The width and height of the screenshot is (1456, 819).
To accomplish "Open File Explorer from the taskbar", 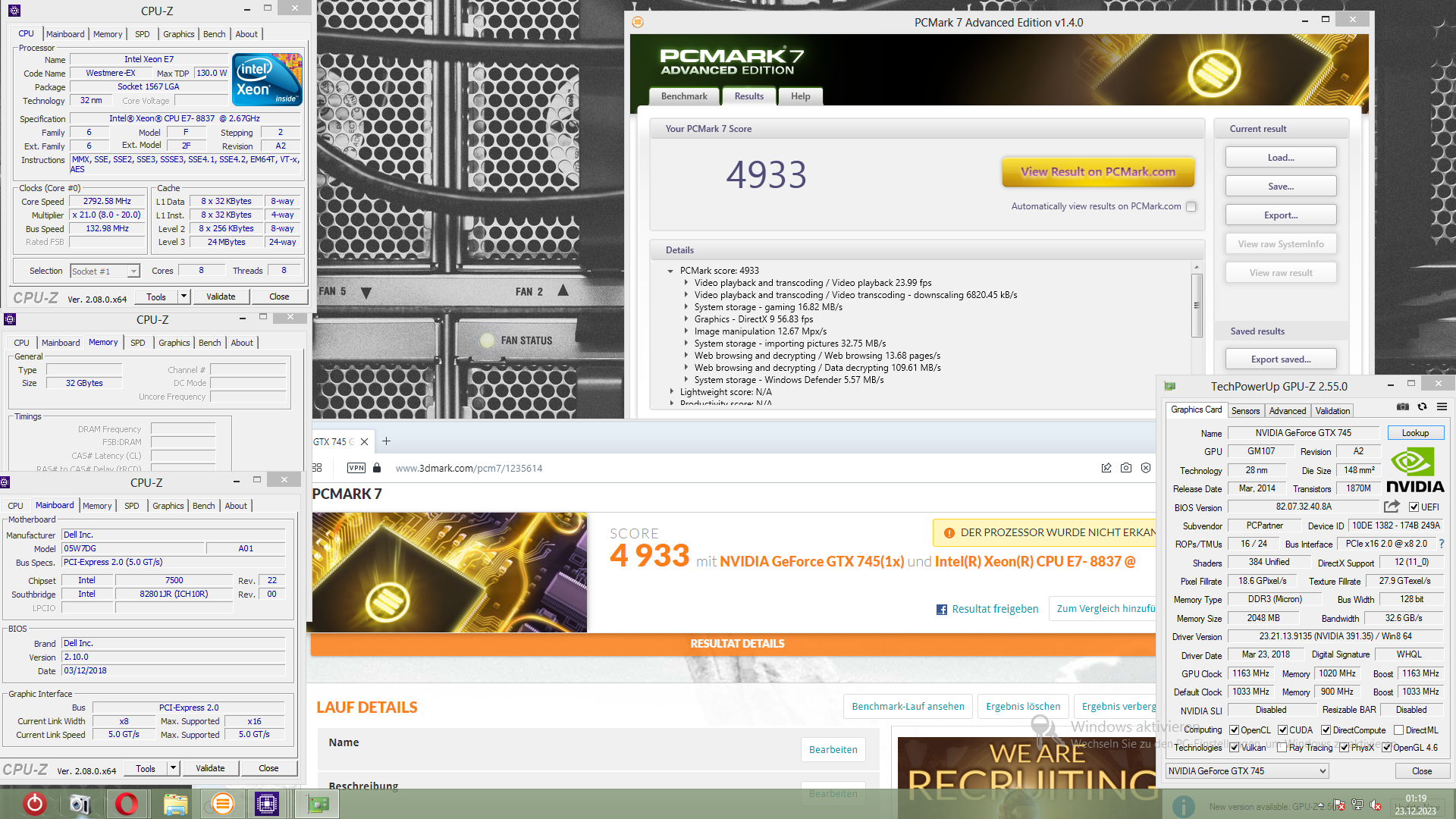I will (175, 804).
